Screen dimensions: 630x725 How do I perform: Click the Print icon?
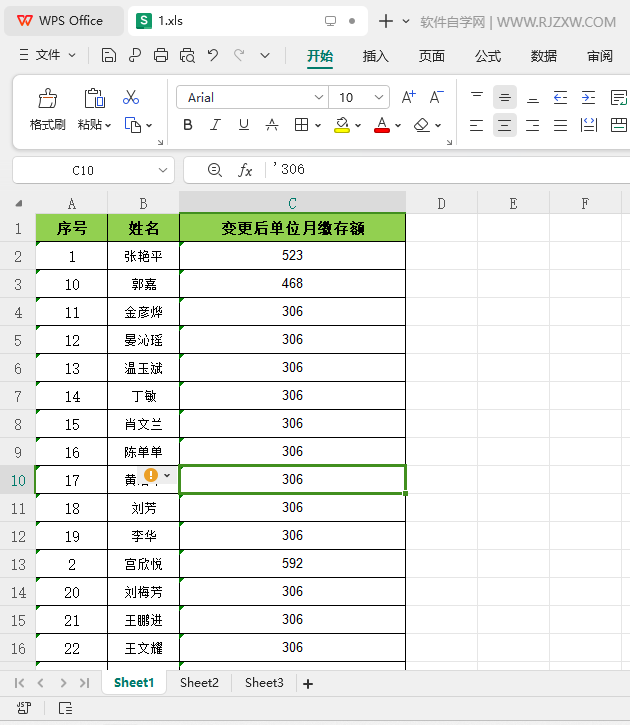[161, 55]
